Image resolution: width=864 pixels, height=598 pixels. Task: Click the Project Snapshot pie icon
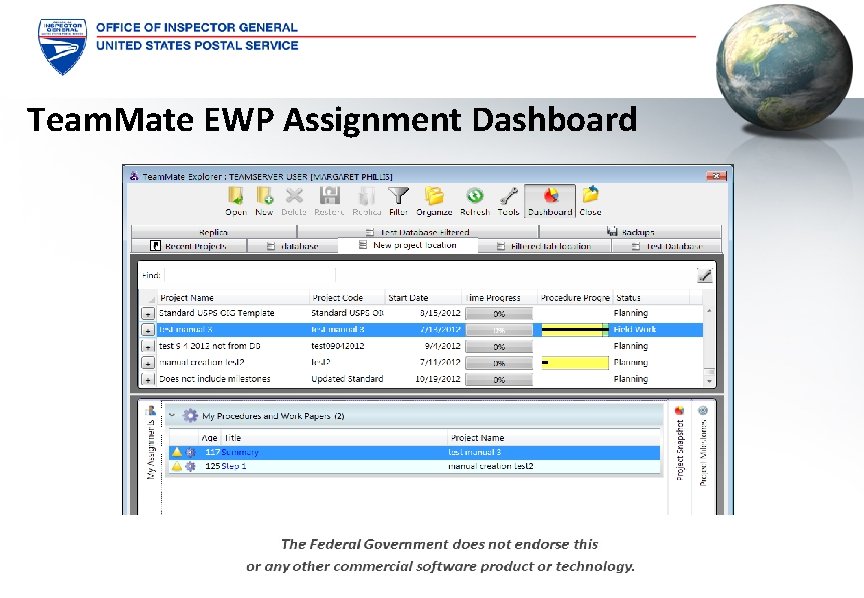679,411
